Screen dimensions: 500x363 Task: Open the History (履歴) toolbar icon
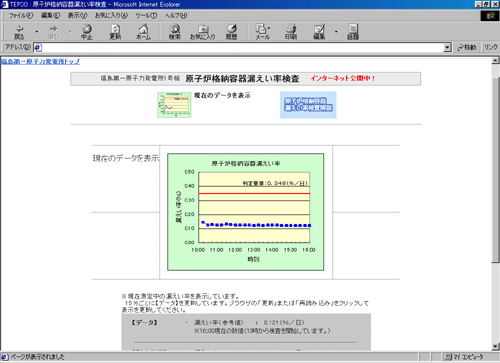point(232,32)
